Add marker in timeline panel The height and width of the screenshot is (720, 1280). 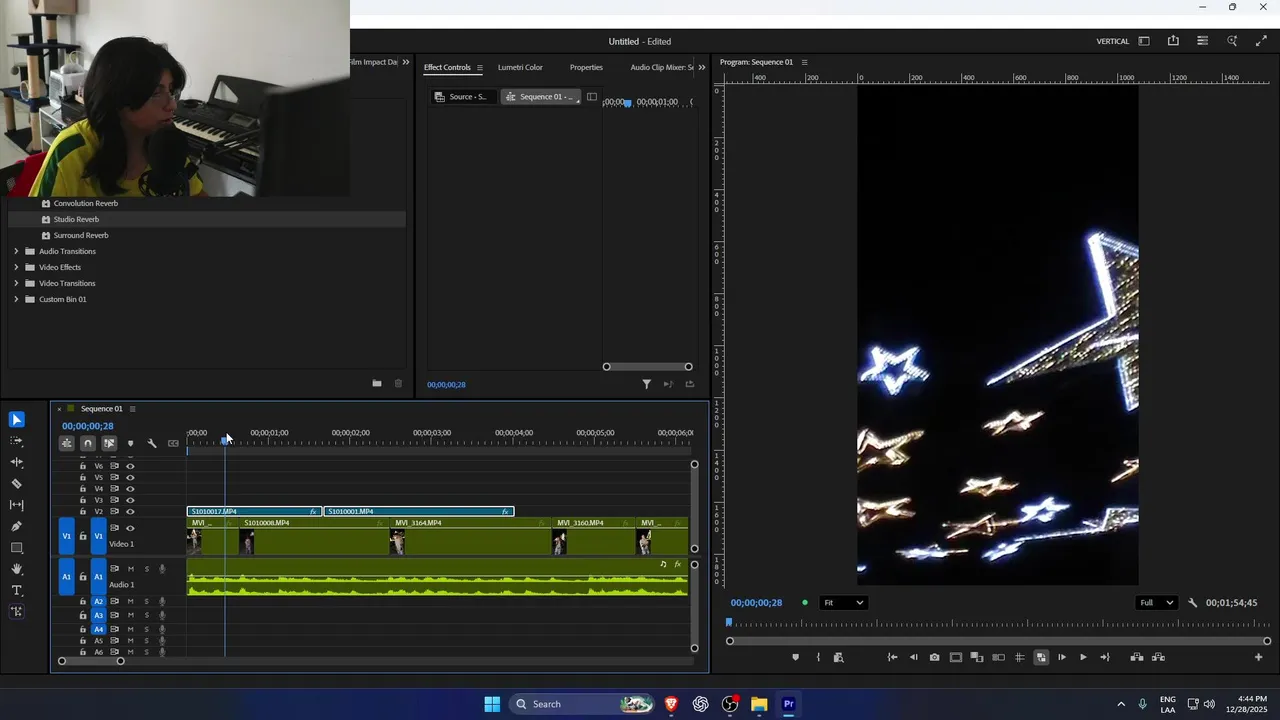(x=130, y=443)
